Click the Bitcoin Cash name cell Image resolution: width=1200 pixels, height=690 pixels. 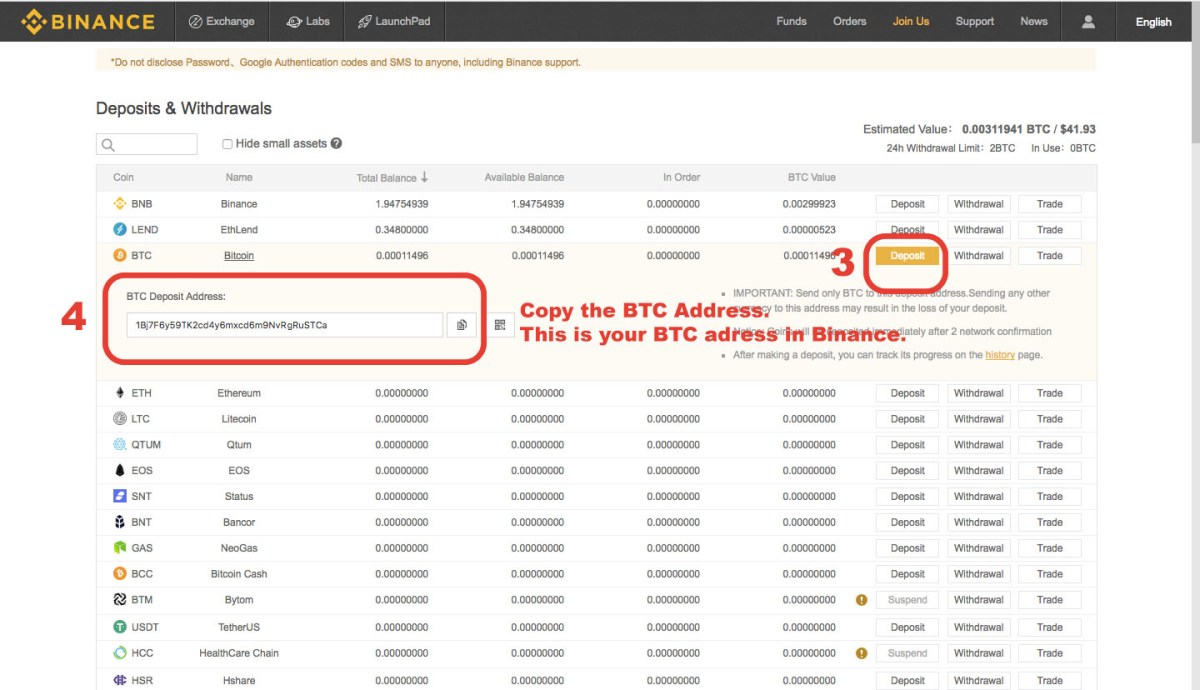pyautogui.click(x=239, y=574)
